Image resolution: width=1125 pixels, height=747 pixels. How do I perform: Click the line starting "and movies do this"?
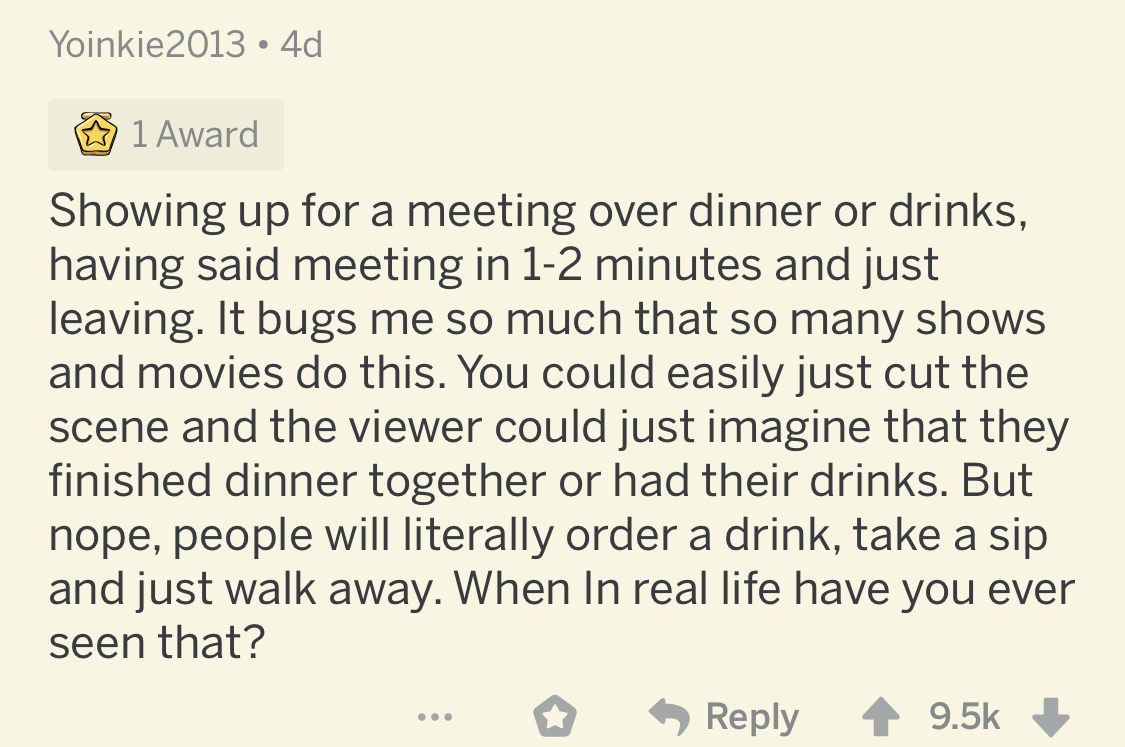(x=539, y=373)
